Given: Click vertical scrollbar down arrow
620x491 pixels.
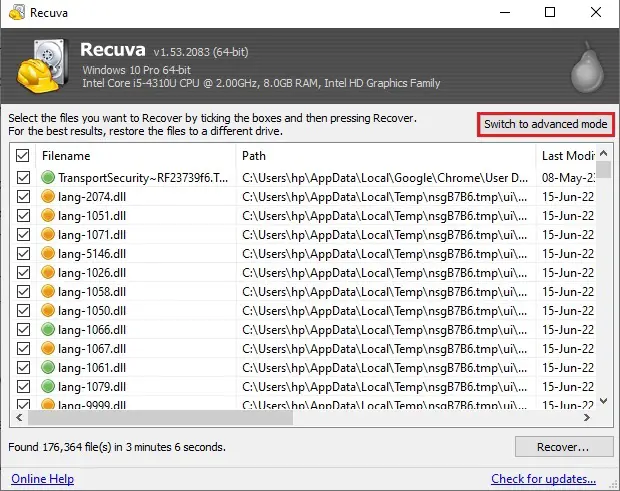Looking at the screenshot, I should [x=603, y=401].
